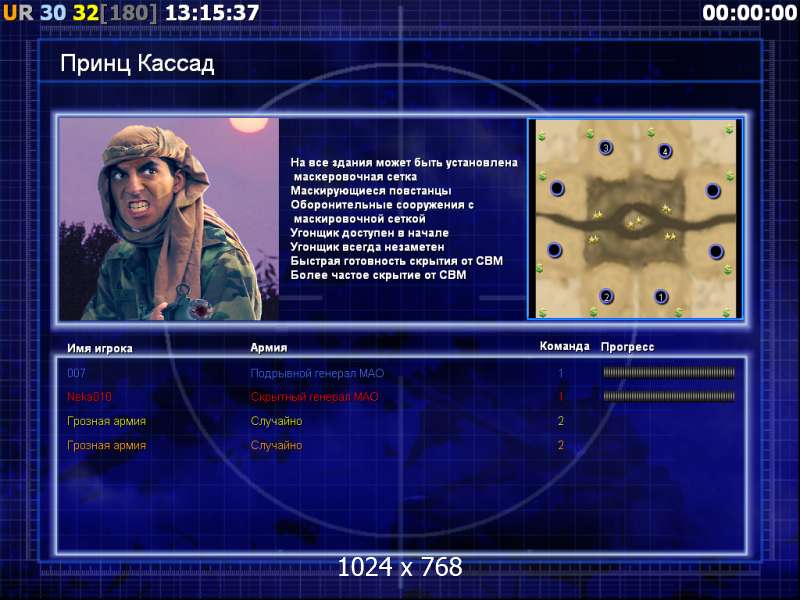This screenshot has width=800, height=600.
Task: Click the red Скрытный генерал МАО army entry
Action: [314, 396]
